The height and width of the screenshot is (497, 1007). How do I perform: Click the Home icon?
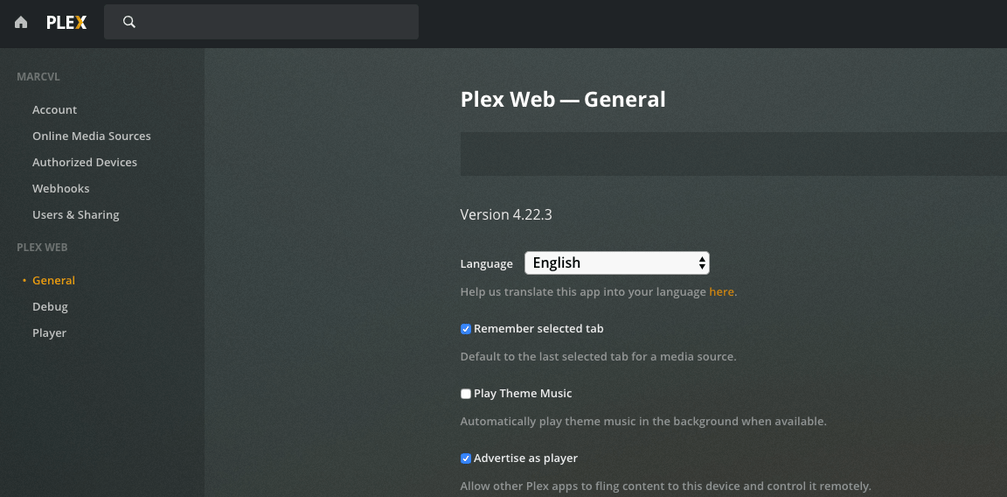(x=21, y=22)
